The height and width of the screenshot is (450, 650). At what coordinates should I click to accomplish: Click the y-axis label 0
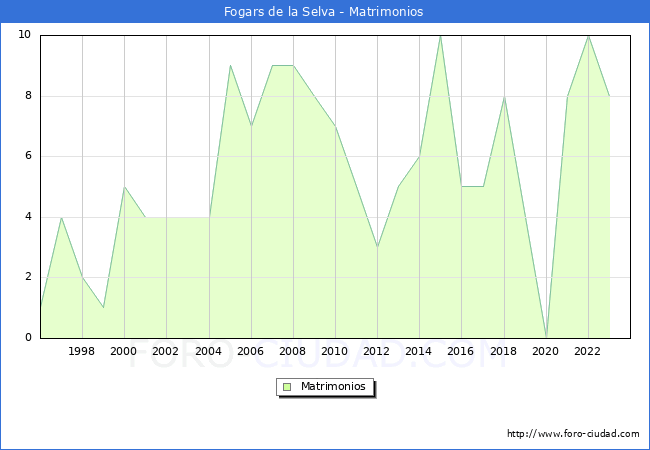(x=28, y=337)
